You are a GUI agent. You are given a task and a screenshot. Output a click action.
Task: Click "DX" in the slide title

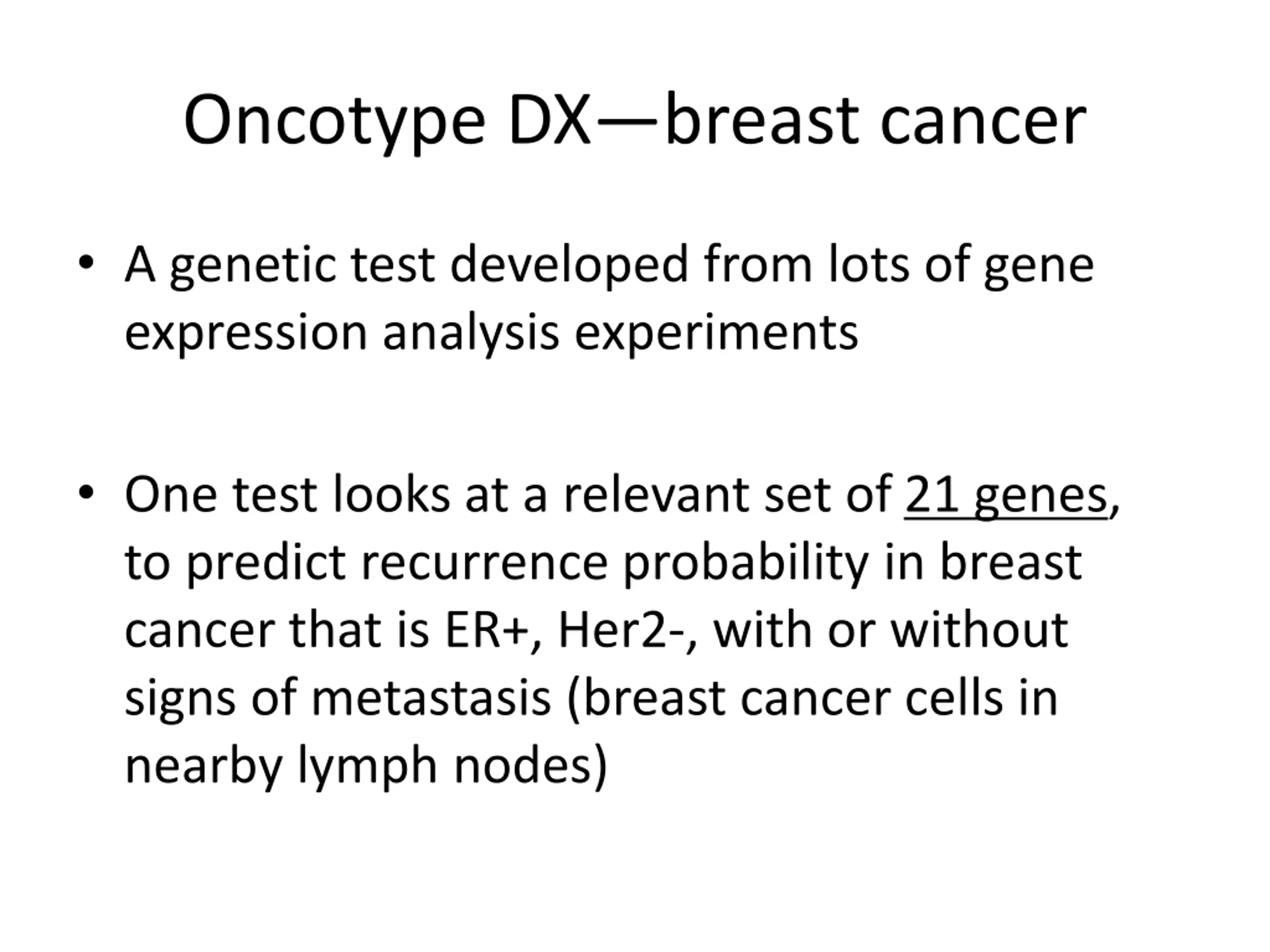point(549,121)
